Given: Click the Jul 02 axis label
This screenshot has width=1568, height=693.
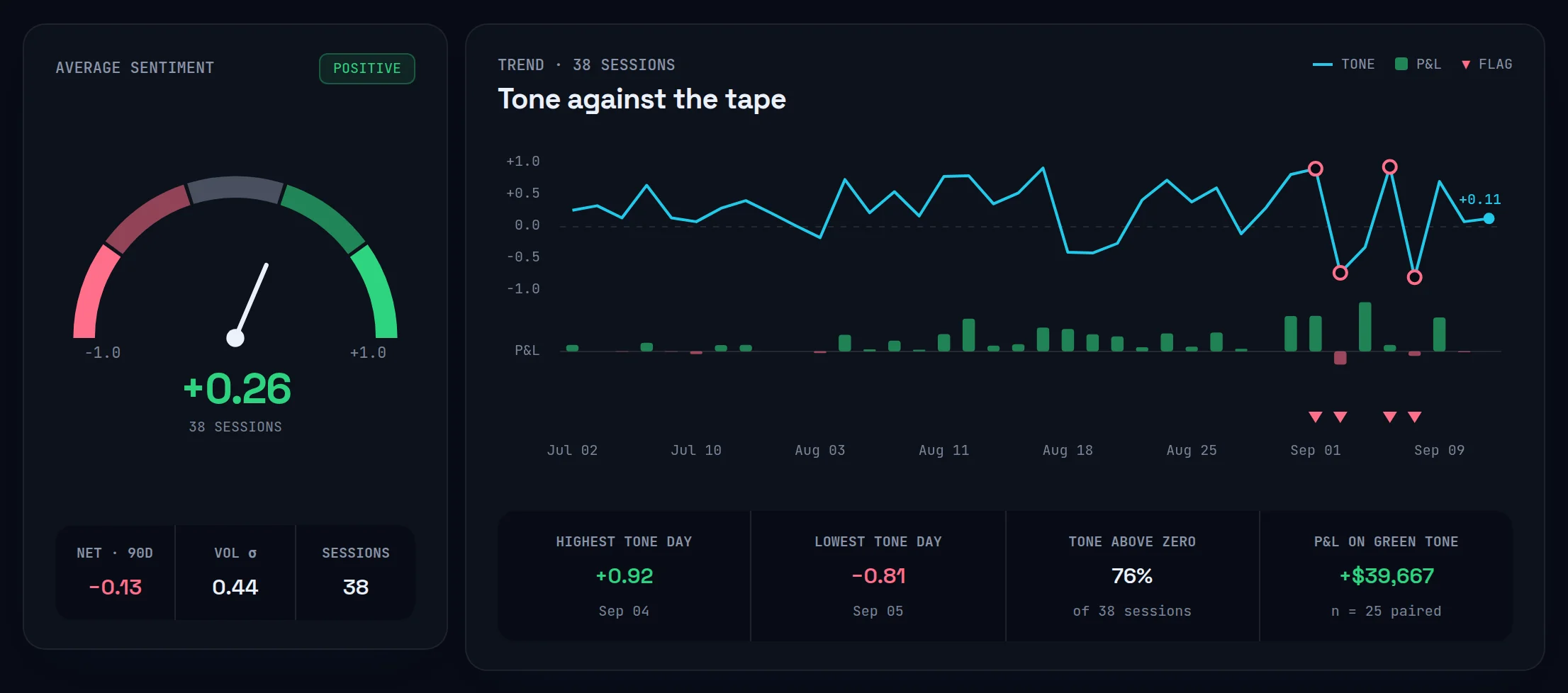Looking at the screenshot, I should coord(572,450).
